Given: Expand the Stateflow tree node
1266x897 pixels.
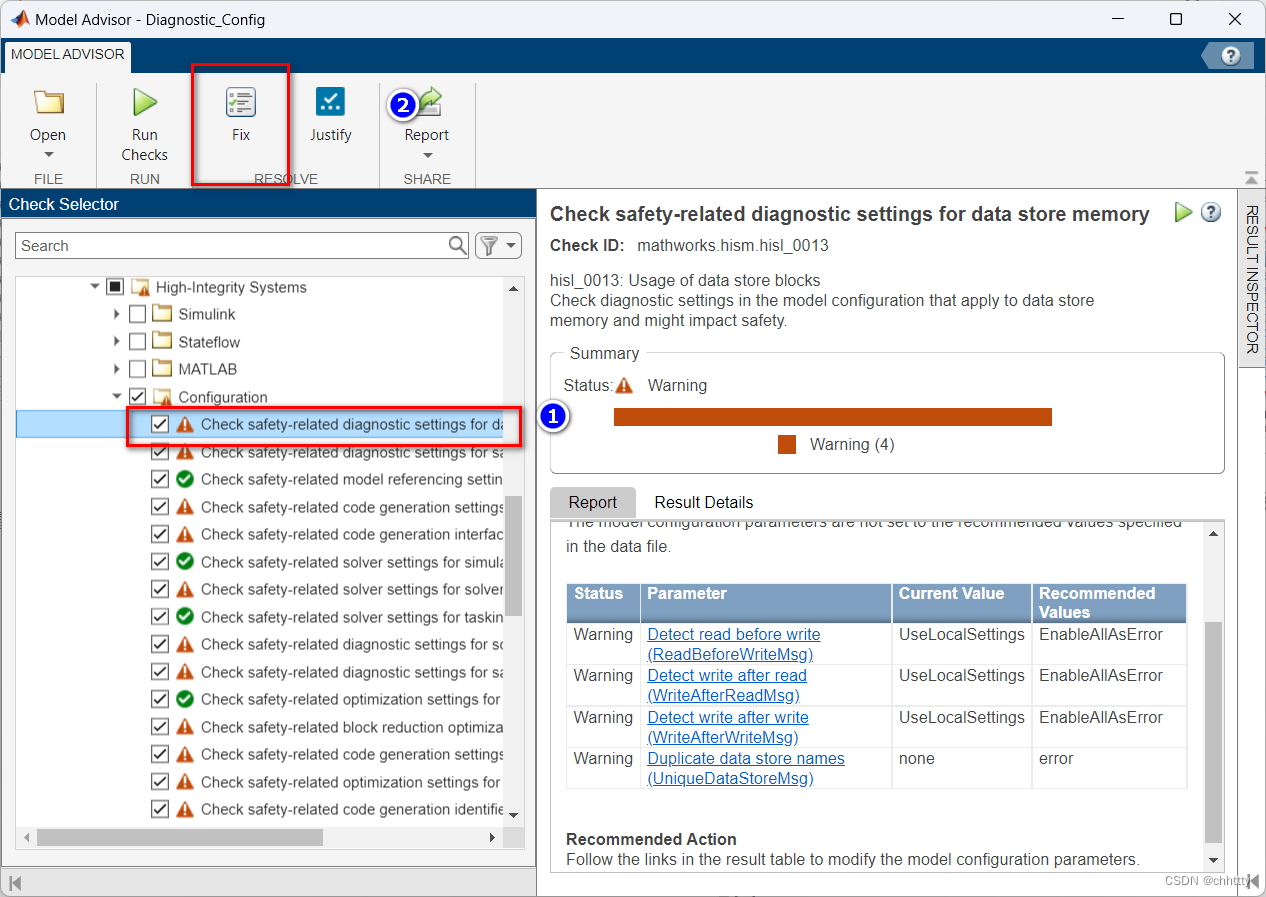Looking at the screenshot, I should coord(118,342).
